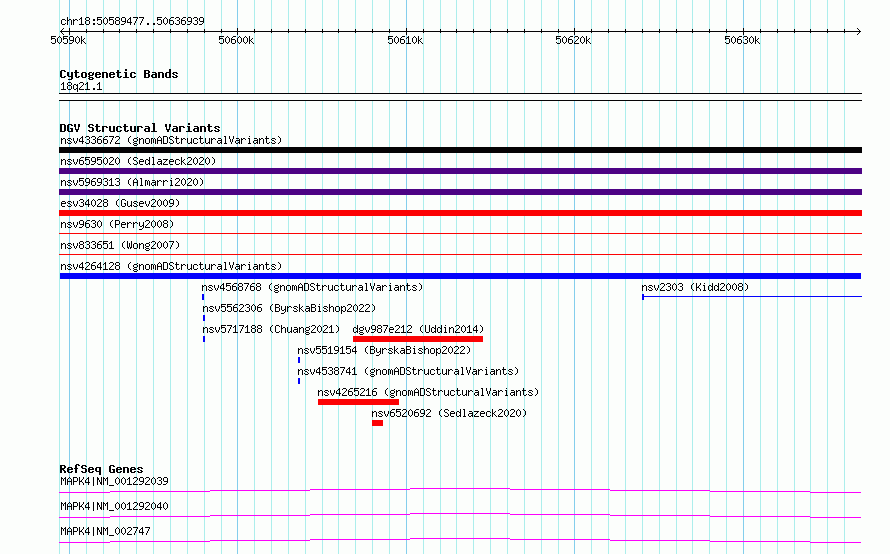The height and width of the screenshot is (554, 890).
Task: Click the red dgv987e212 variant bar
Action: point(418,339)
